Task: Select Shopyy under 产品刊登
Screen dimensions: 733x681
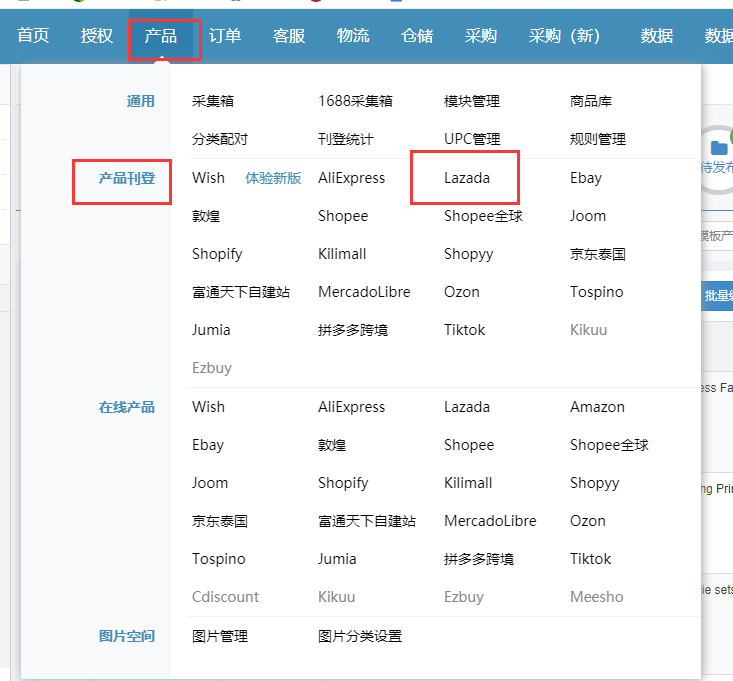Action: [468, 254]
